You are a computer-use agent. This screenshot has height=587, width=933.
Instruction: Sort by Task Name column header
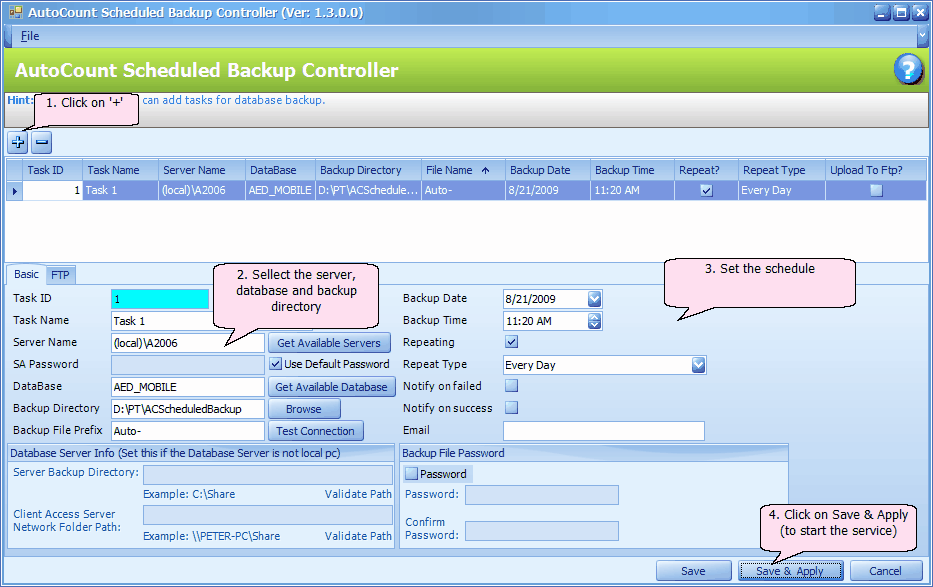click(121, 170)
